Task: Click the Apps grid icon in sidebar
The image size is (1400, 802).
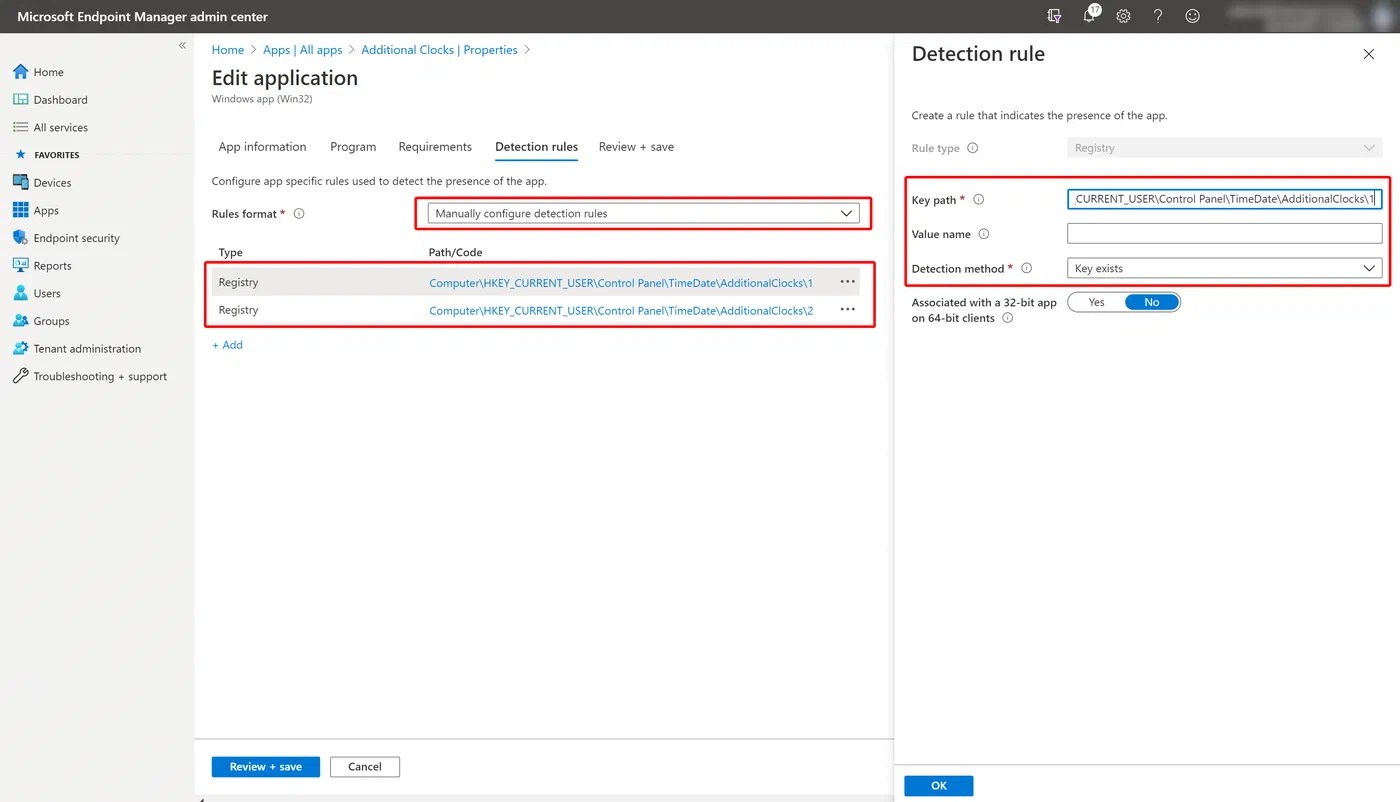Action: click(20, 210)
